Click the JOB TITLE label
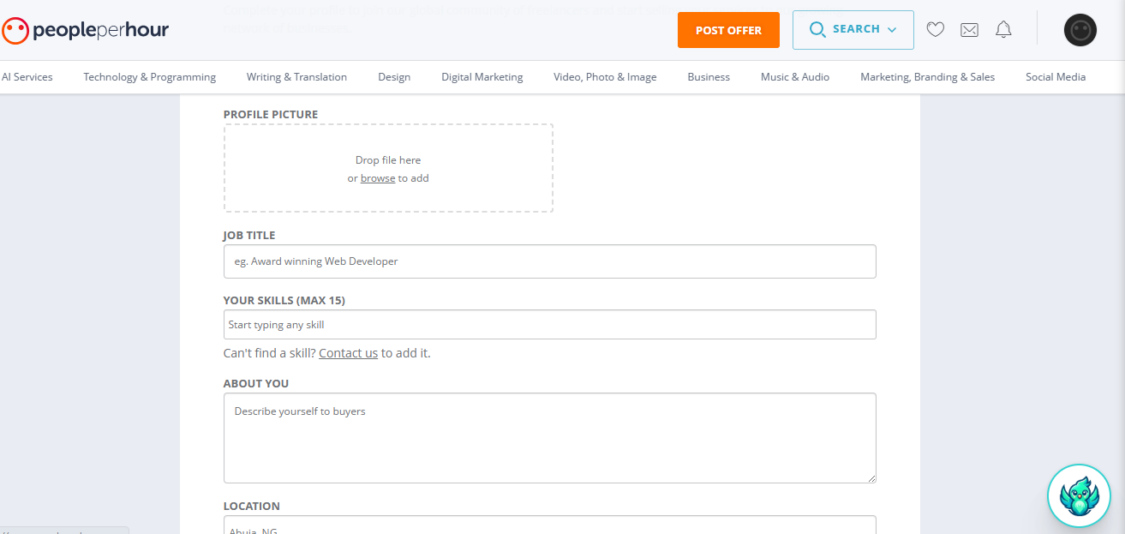The height and width of the screenshot is (534, 1125). (249, 235)
